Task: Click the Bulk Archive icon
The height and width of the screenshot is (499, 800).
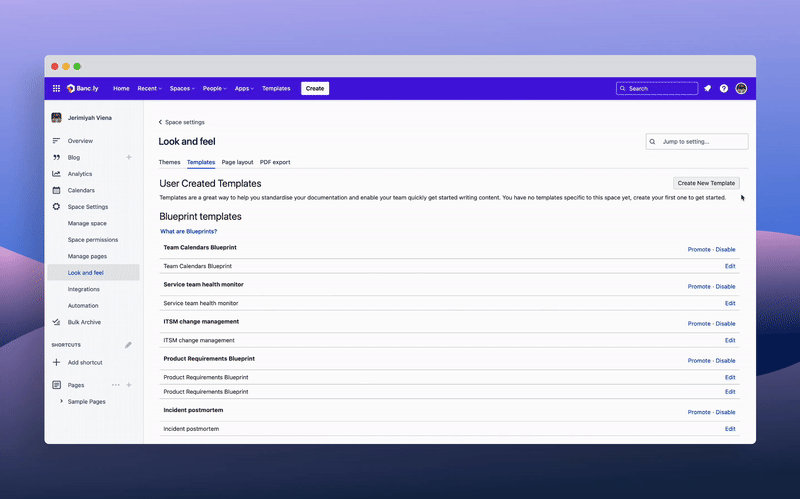Action: [x=56, y=322]
